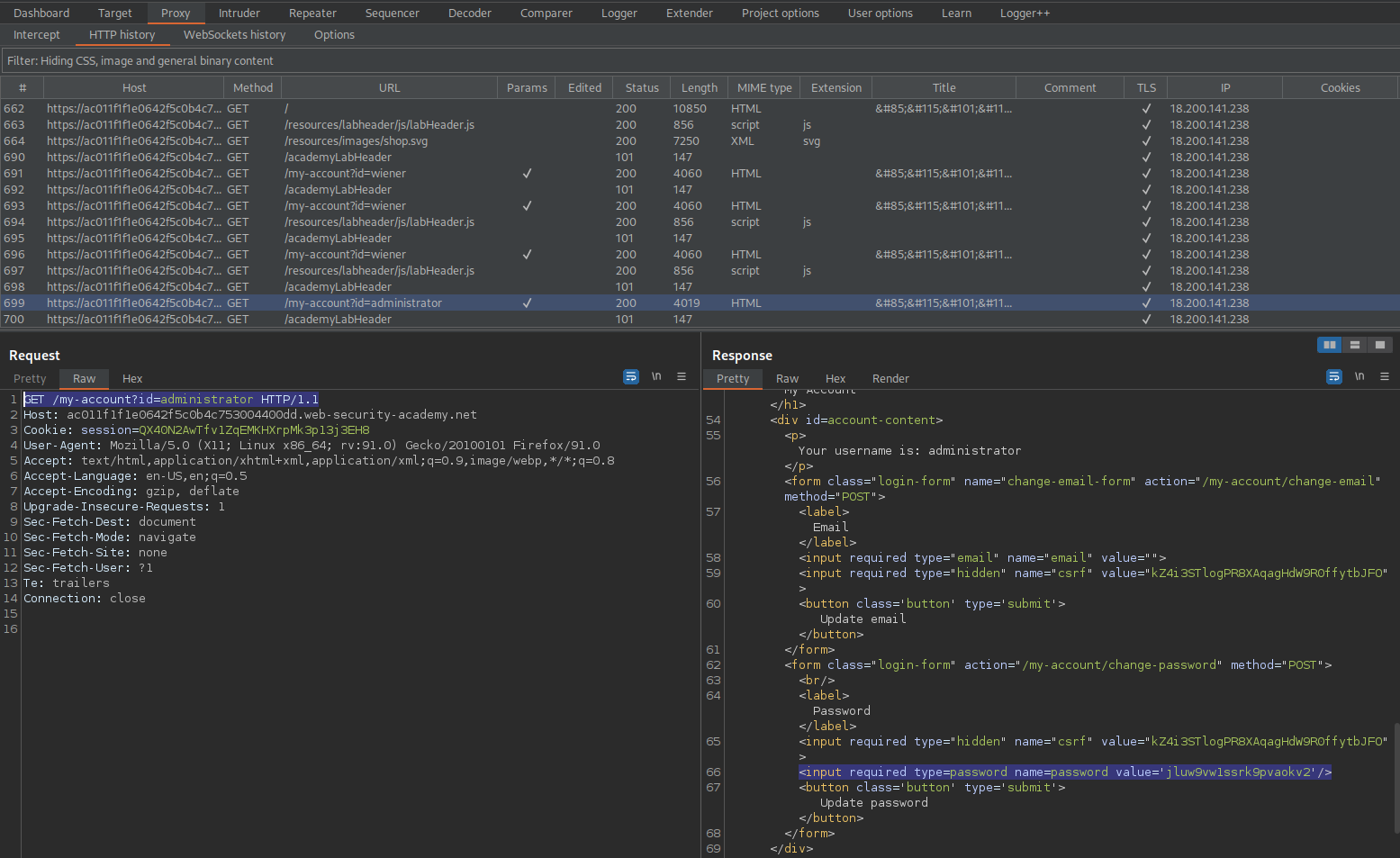Open the filter bar settings
1400x858 pixels.
pos(700,60)
